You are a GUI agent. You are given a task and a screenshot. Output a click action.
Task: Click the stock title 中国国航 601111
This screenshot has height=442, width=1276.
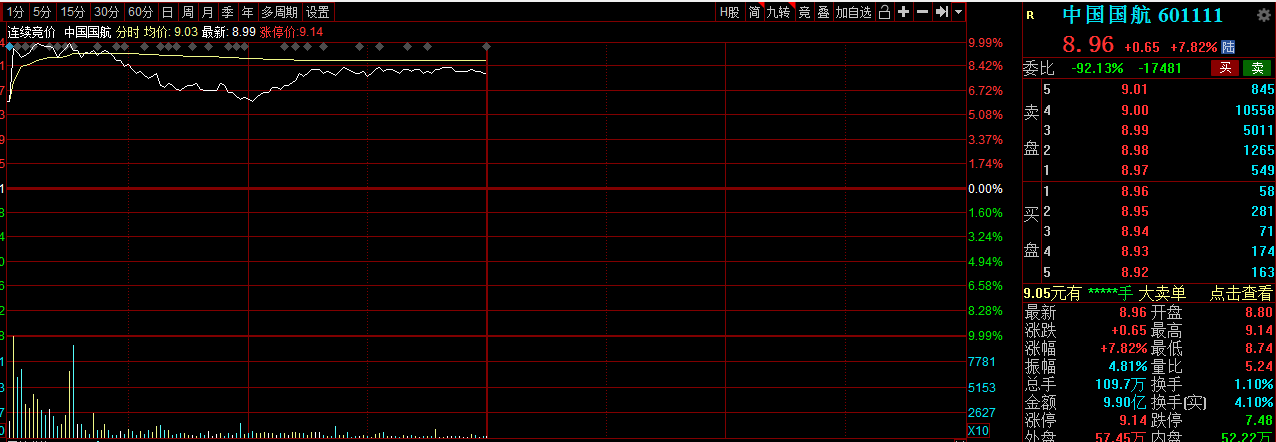(x=1142, y=16)
